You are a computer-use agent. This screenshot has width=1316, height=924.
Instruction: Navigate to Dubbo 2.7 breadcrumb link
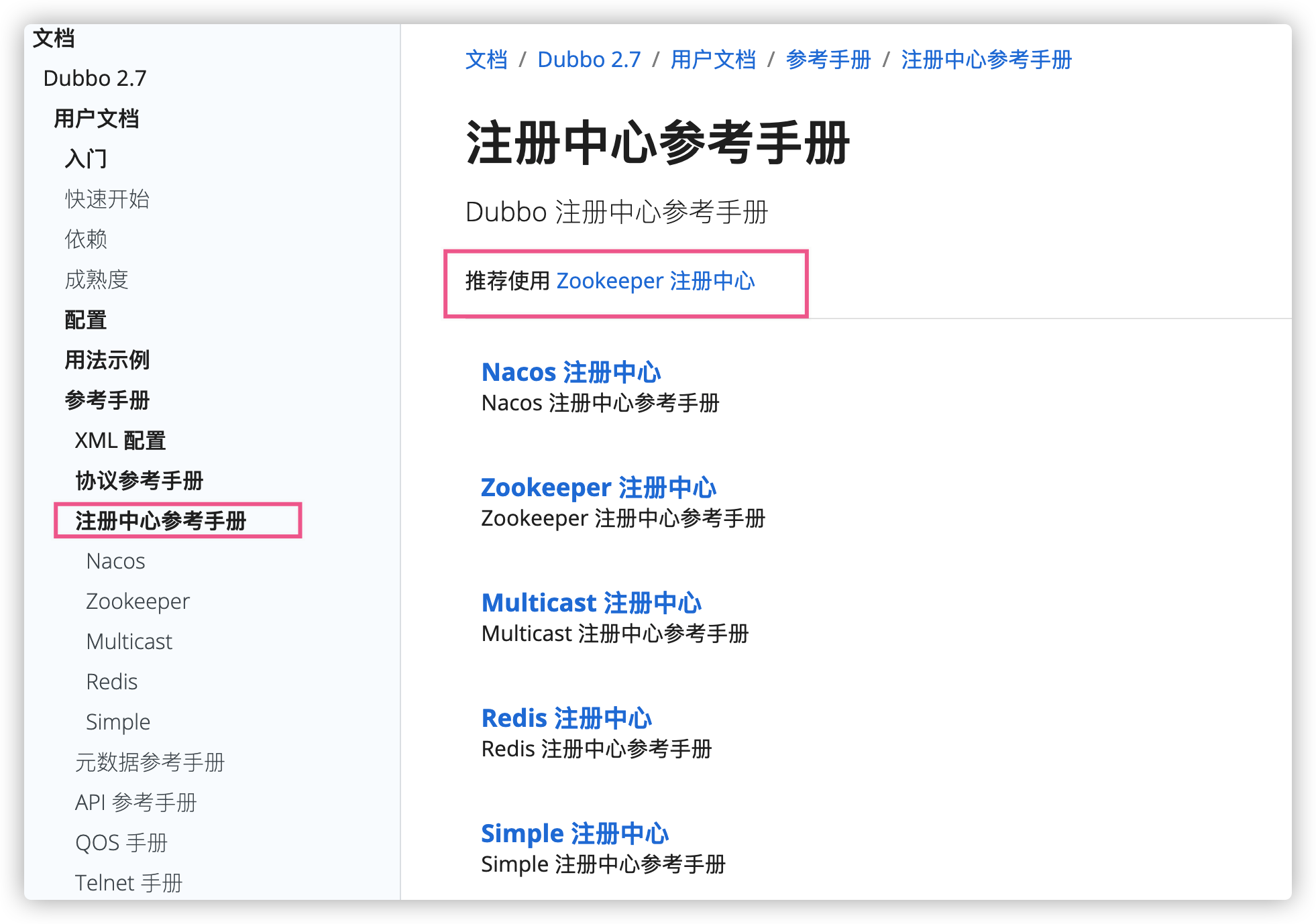589,60
